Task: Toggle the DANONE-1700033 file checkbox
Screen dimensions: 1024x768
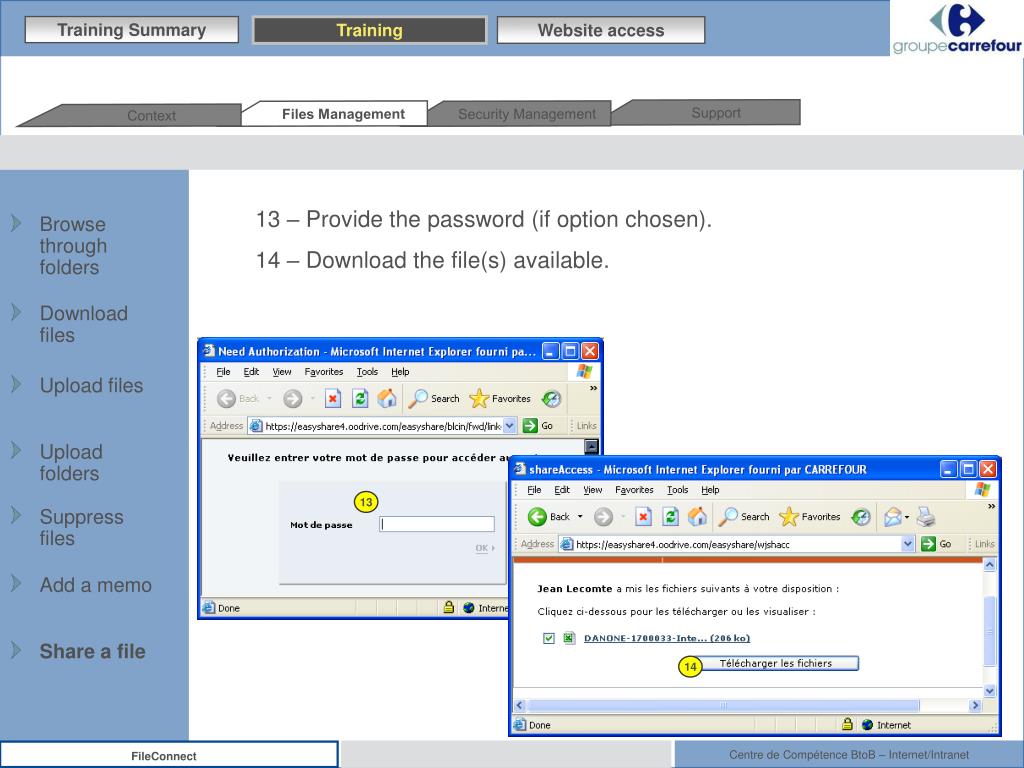Action: click(x=548, y=638)
